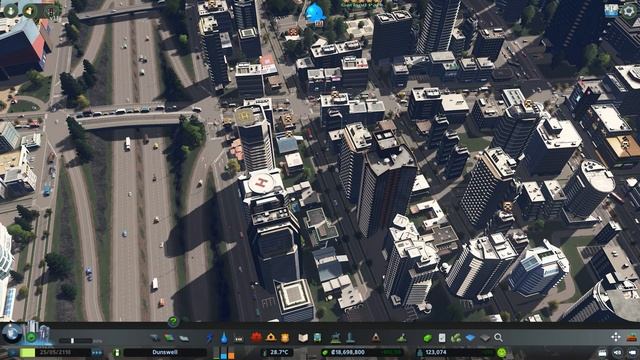The width and height of the screenshot is (640, 360).
Task: Click the gray layer icon in toolbar
Action: pos(484,338)
